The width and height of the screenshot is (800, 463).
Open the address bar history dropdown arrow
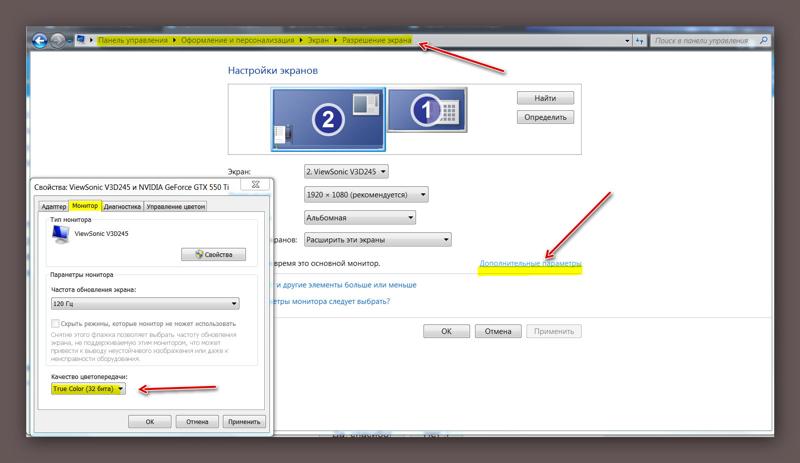point(627,41)
